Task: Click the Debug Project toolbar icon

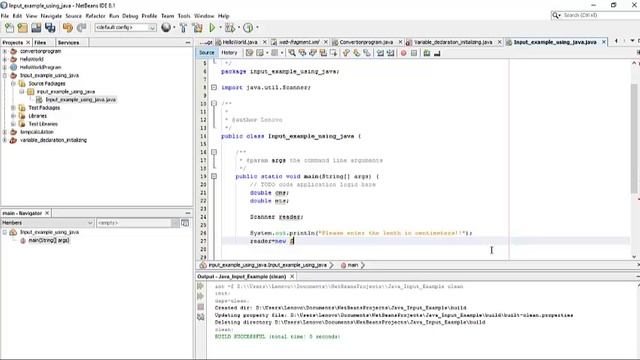Action: click(230, 27)
